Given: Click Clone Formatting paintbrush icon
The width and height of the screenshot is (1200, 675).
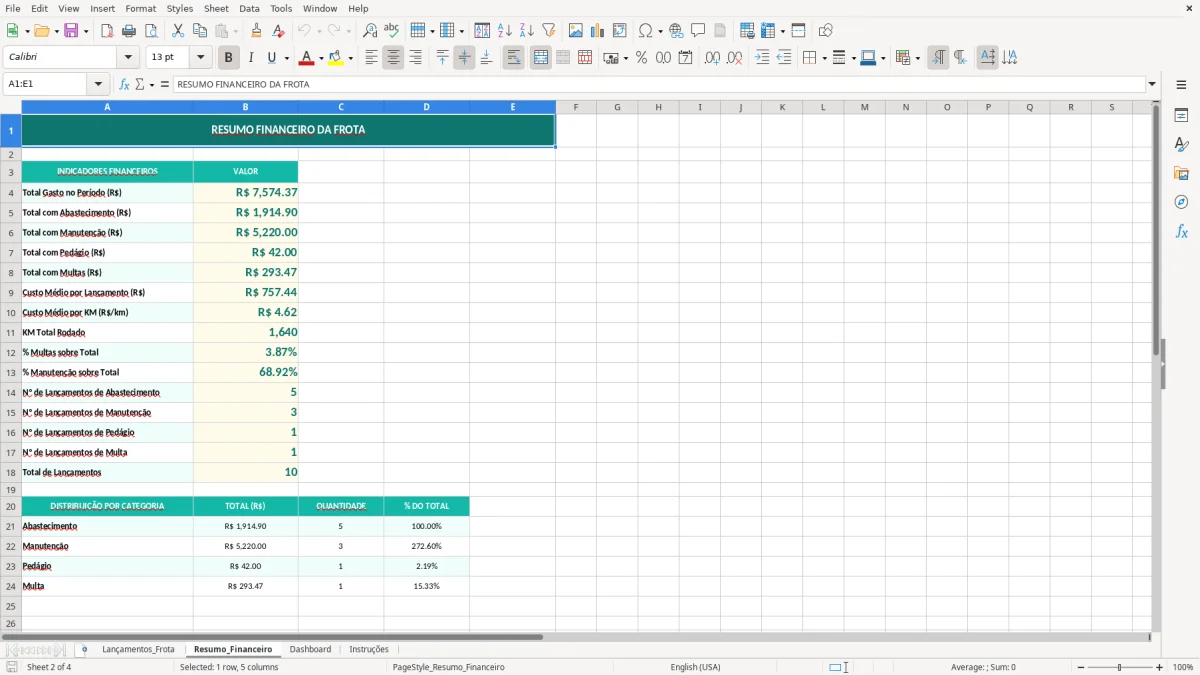Looking at the screenshot, I should 257,31.
